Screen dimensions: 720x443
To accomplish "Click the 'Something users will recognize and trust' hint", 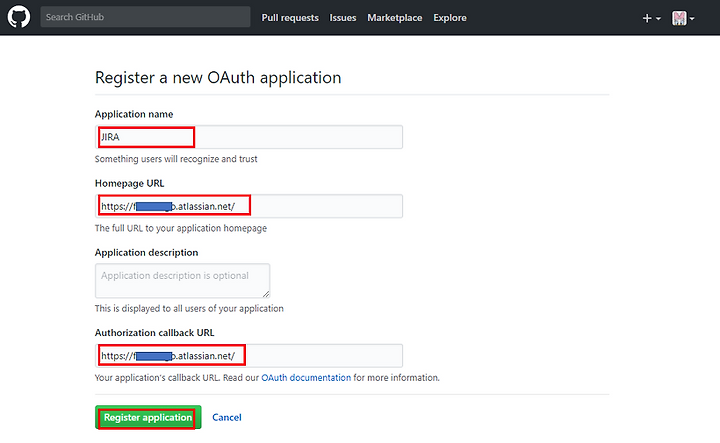I will [x=176, y=159].
